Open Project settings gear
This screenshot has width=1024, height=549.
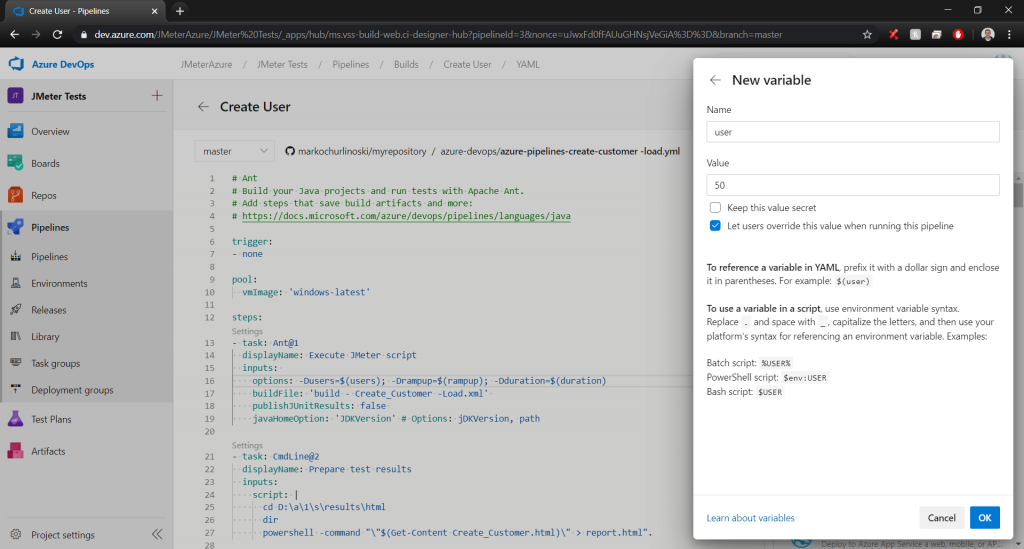pyautogui.click(x=16, y=534)
